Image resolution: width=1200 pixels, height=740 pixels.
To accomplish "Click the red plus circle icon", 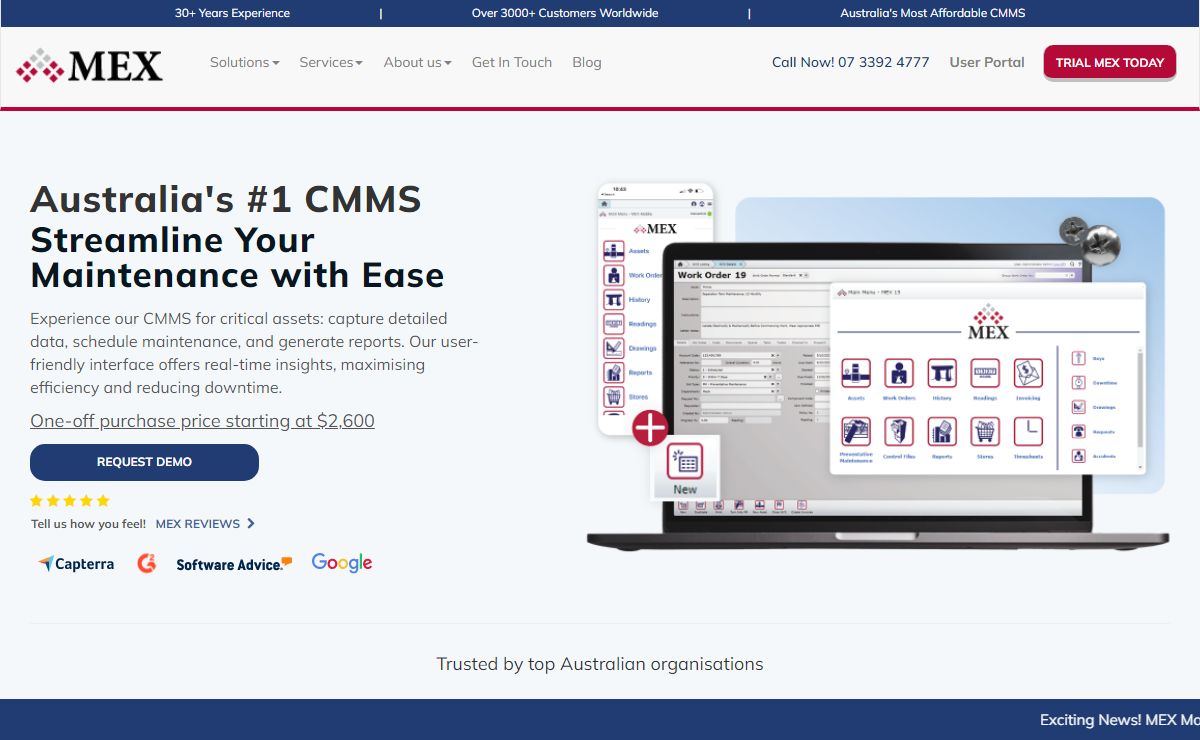I will click(650, 428).
